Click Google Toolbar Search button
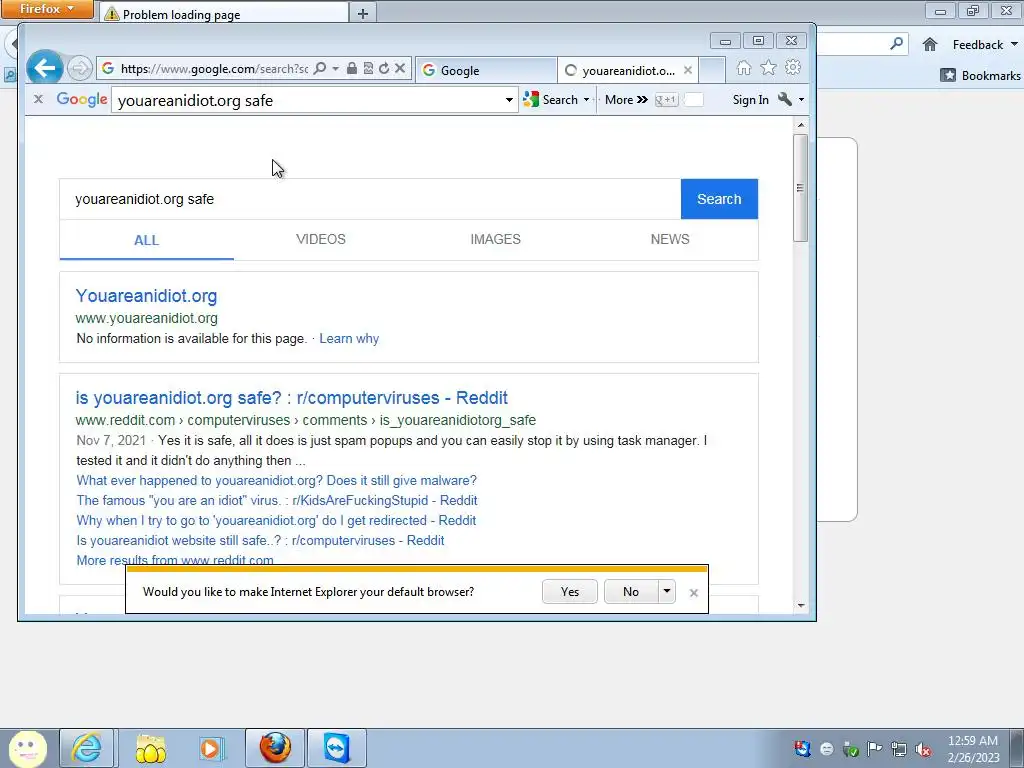 (x=551, y=100)
